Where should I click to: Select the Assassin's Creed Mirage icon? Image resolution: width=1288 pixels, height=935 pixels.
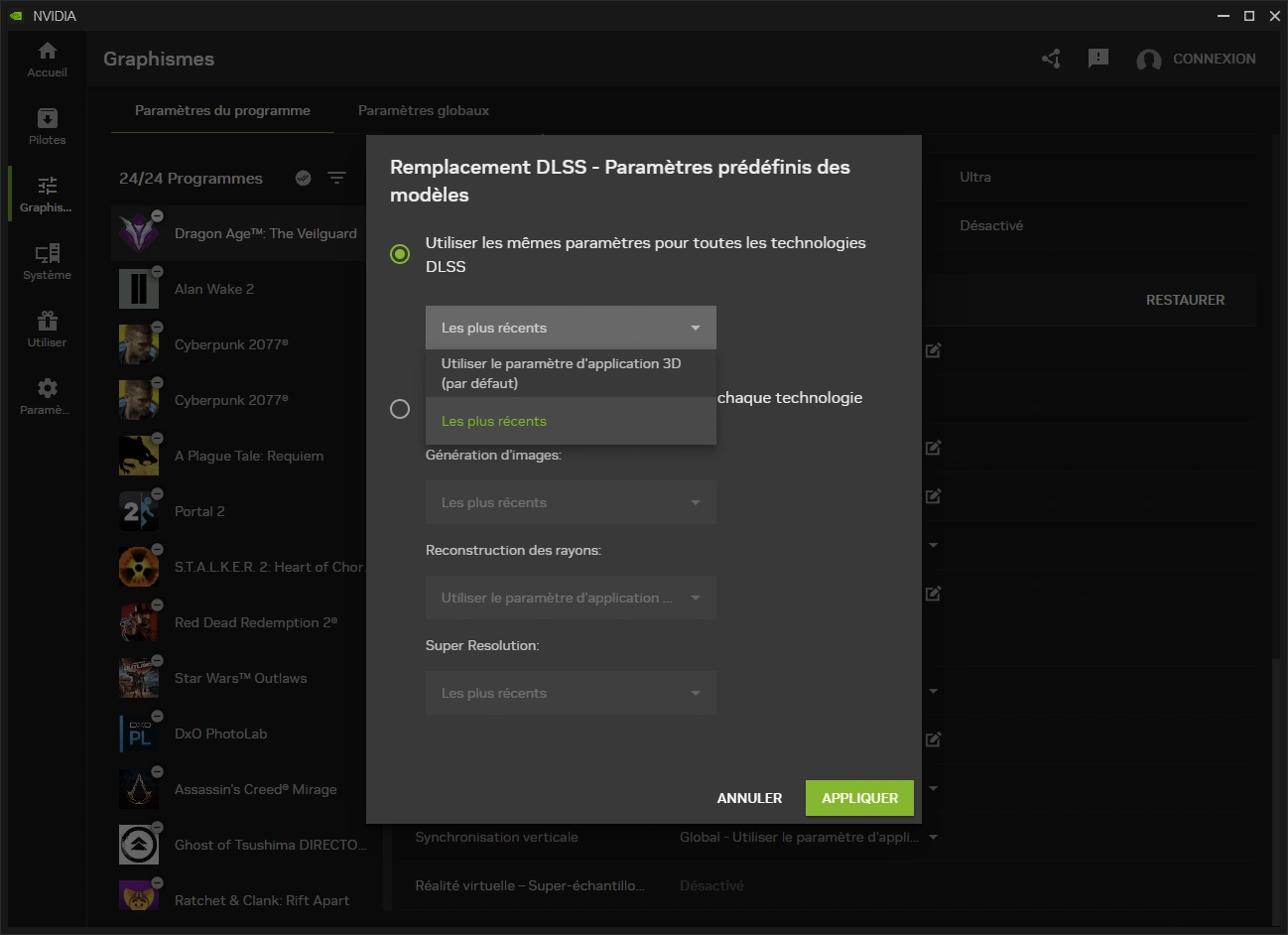139,789
